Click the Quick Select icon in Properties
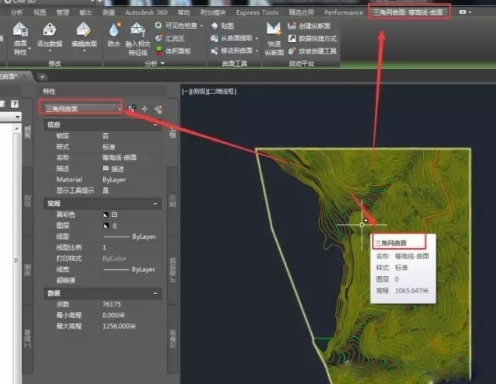This screenshot has width=496, height=384. (x=158, y=109)
